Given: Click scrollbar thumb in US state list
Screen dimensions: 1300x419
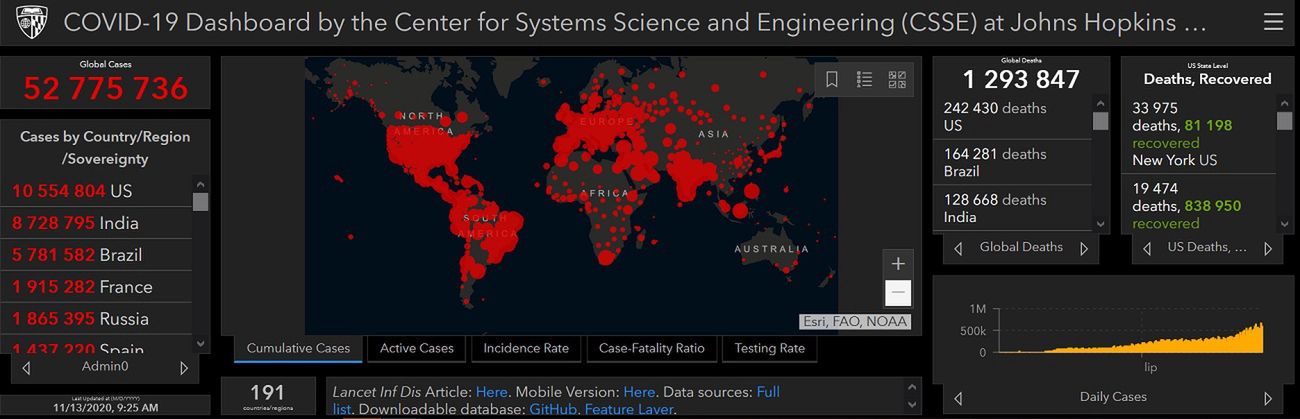Looking at the screenshot, I should tap(1285, 121).
